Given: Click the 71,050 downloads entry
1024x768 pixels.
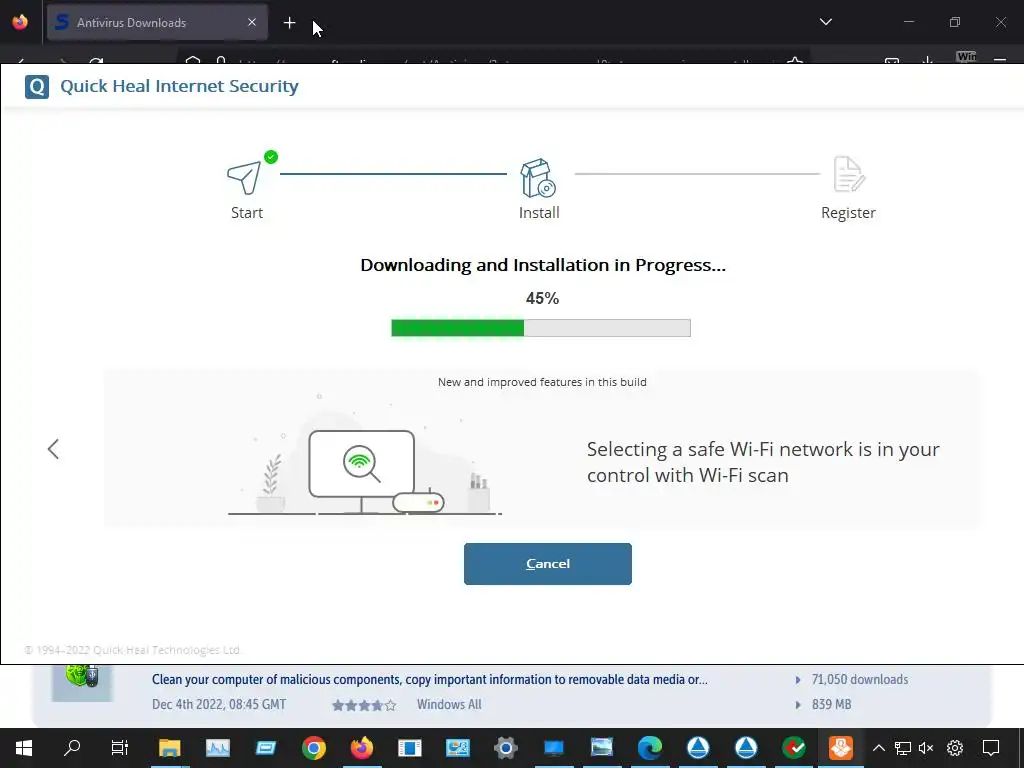Looking at the screenshot, I should (859, 680).
